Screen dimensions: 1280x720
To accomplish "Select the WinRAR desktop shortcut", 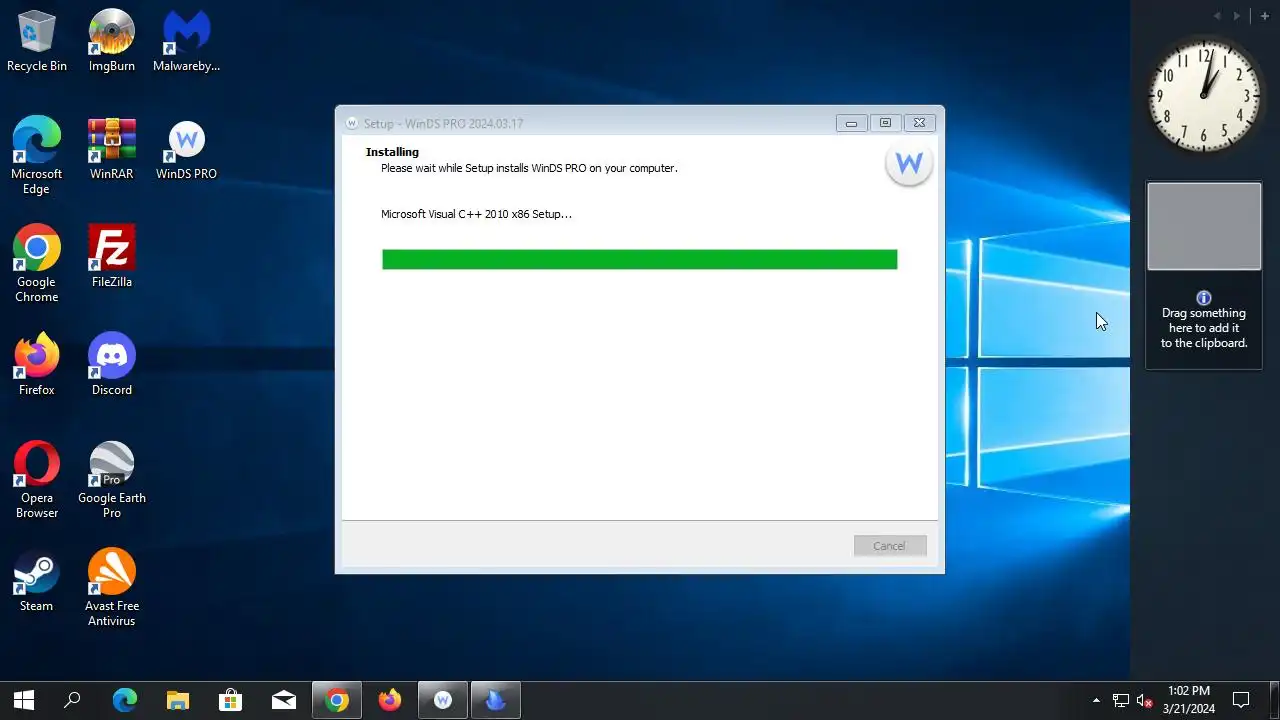I will [x=112, y=149].
